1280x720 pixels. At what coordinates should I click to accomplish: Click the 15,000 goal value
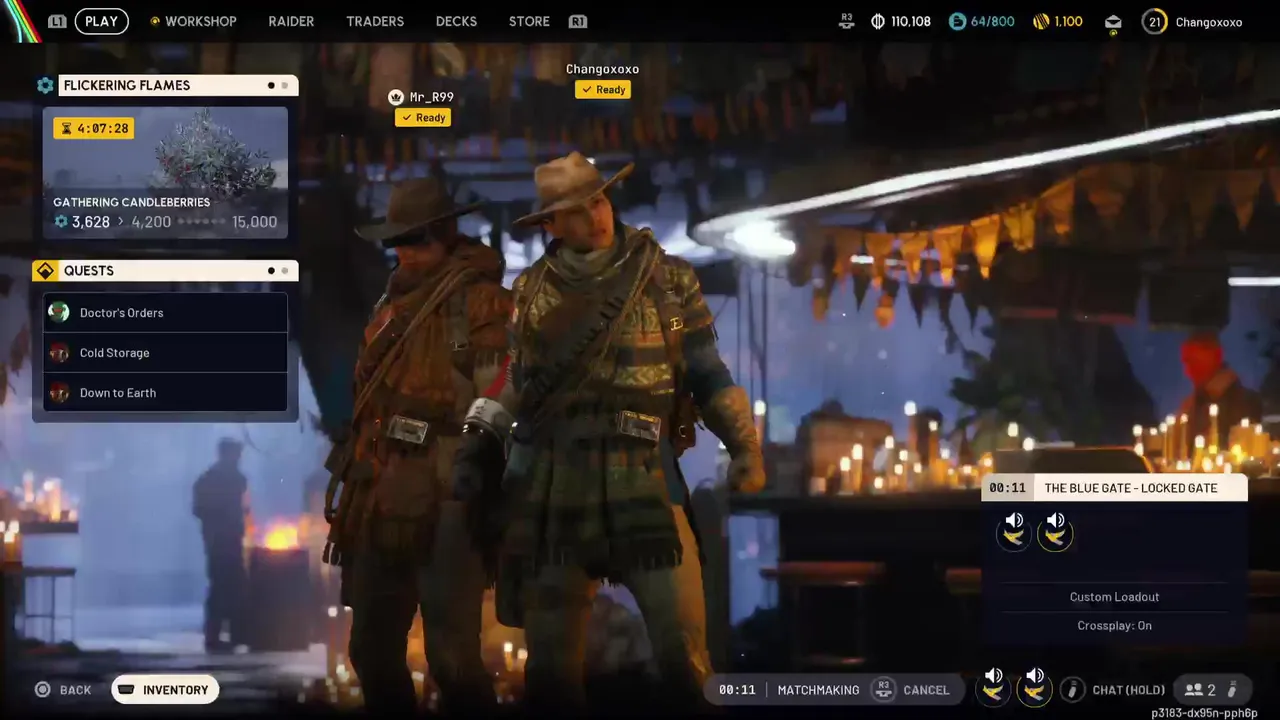click(254, 222)
